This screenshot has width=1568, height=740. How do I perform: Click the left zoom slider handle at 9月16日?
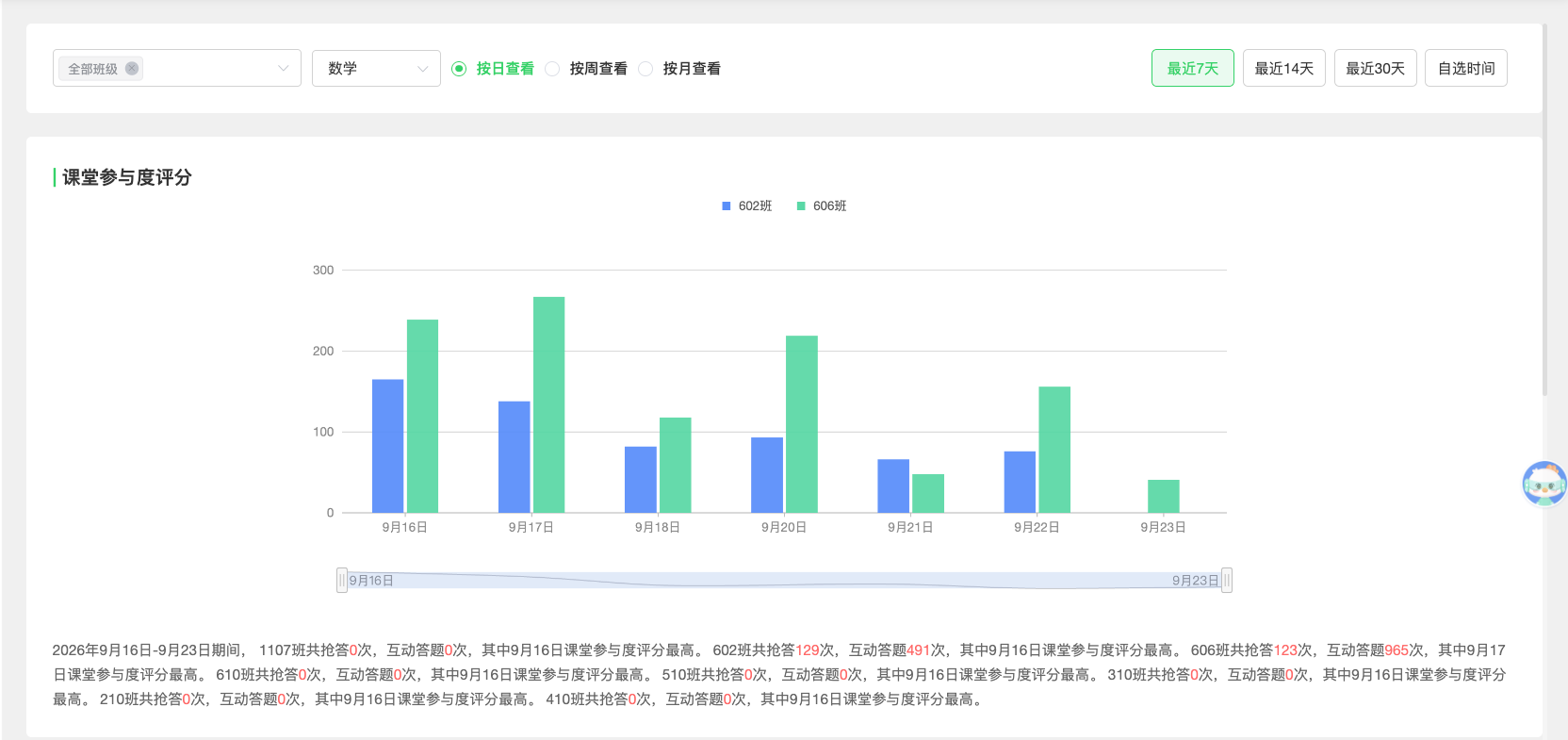coord(342,580)
